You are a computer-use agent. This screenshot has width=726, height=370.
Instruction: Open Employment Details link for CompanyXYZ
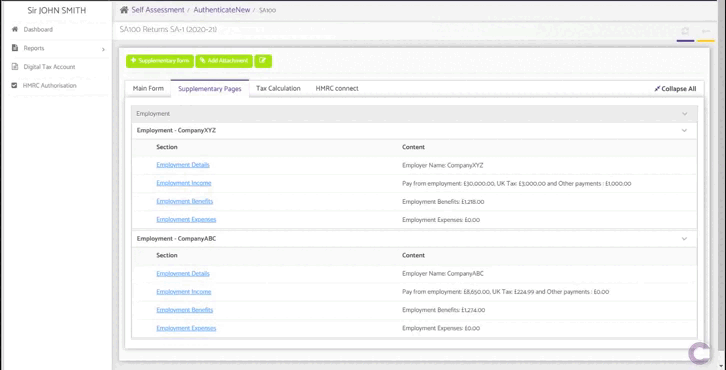click(x=183, y=165)
